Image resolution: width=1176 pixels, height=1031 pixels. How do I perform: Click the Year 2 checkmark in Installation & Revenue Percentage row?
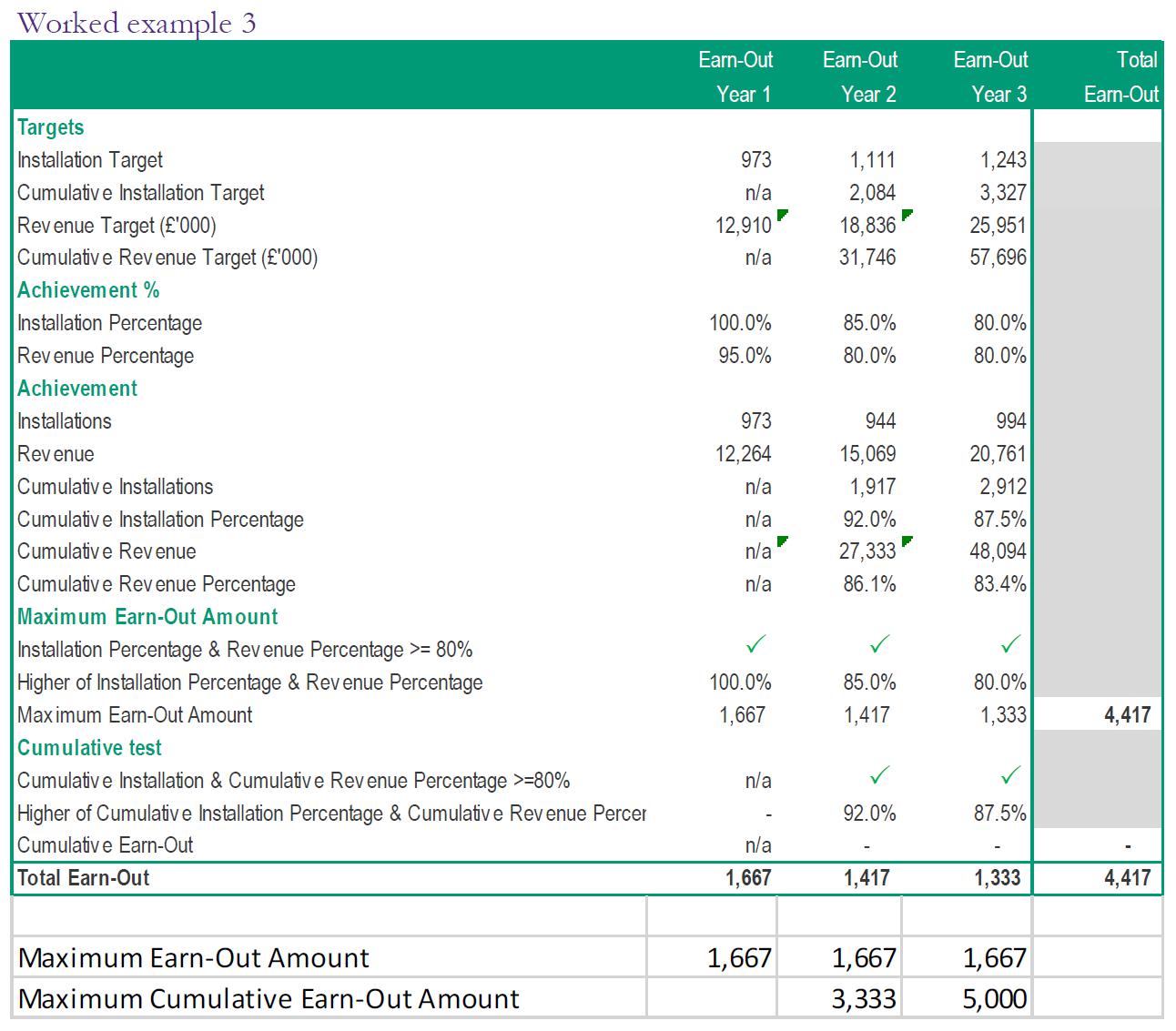879,646
